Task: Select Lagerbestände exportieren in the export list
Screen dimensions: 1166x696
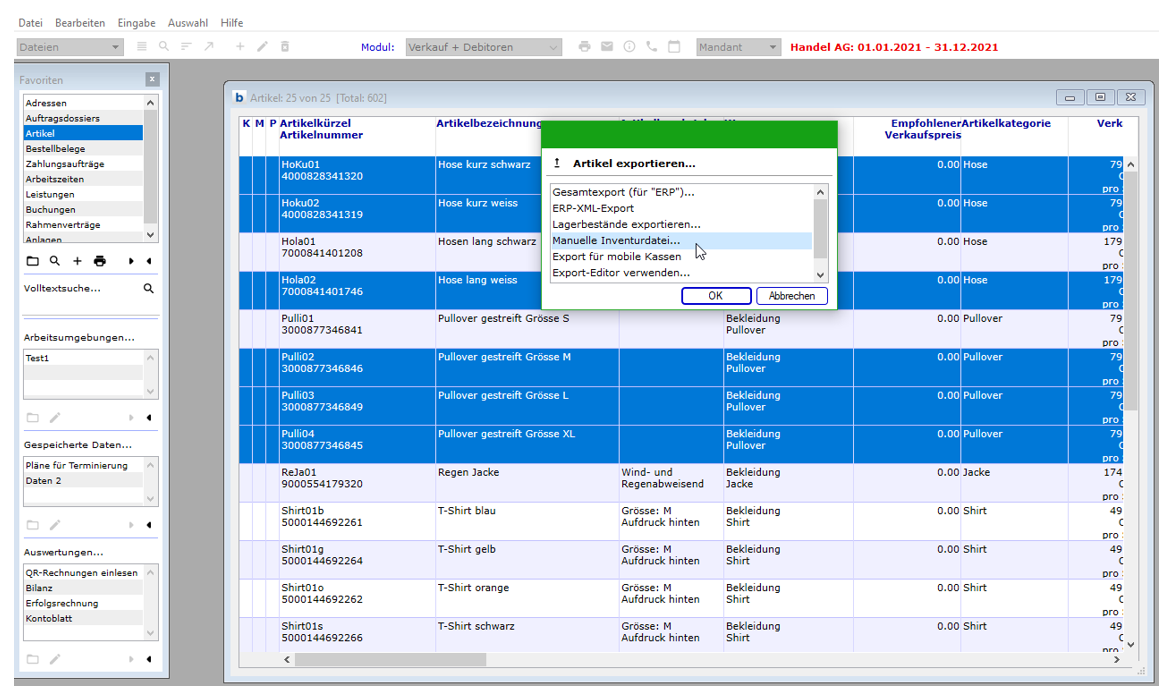Action: click(x=626, y=225)
